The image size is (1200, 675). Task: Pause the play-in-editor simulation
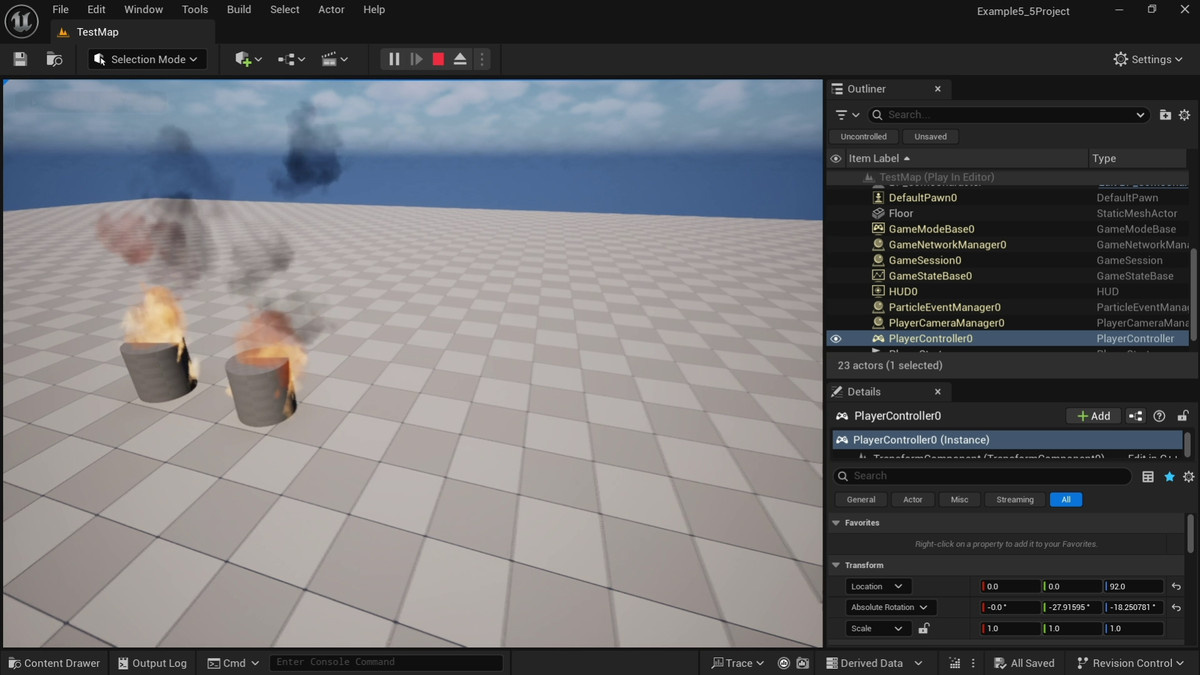coord(394,59)
